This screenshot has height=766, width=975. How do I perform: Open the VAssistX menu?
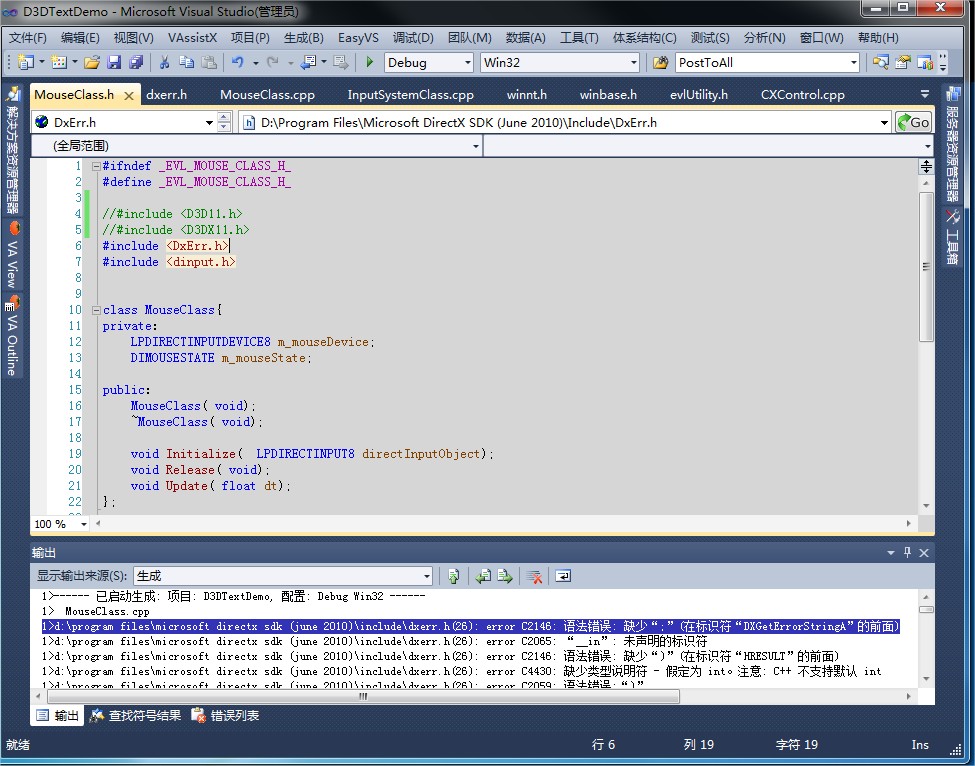(x=192, y=38)
